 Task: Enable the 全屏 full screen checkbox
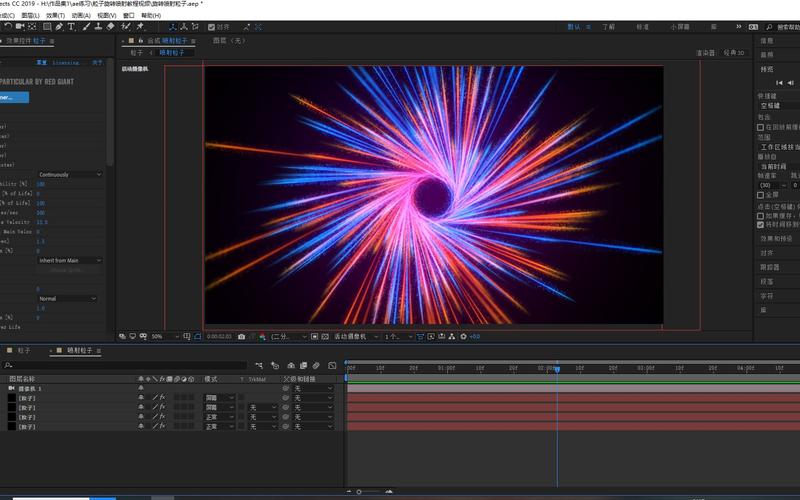[x=761, y=195]
